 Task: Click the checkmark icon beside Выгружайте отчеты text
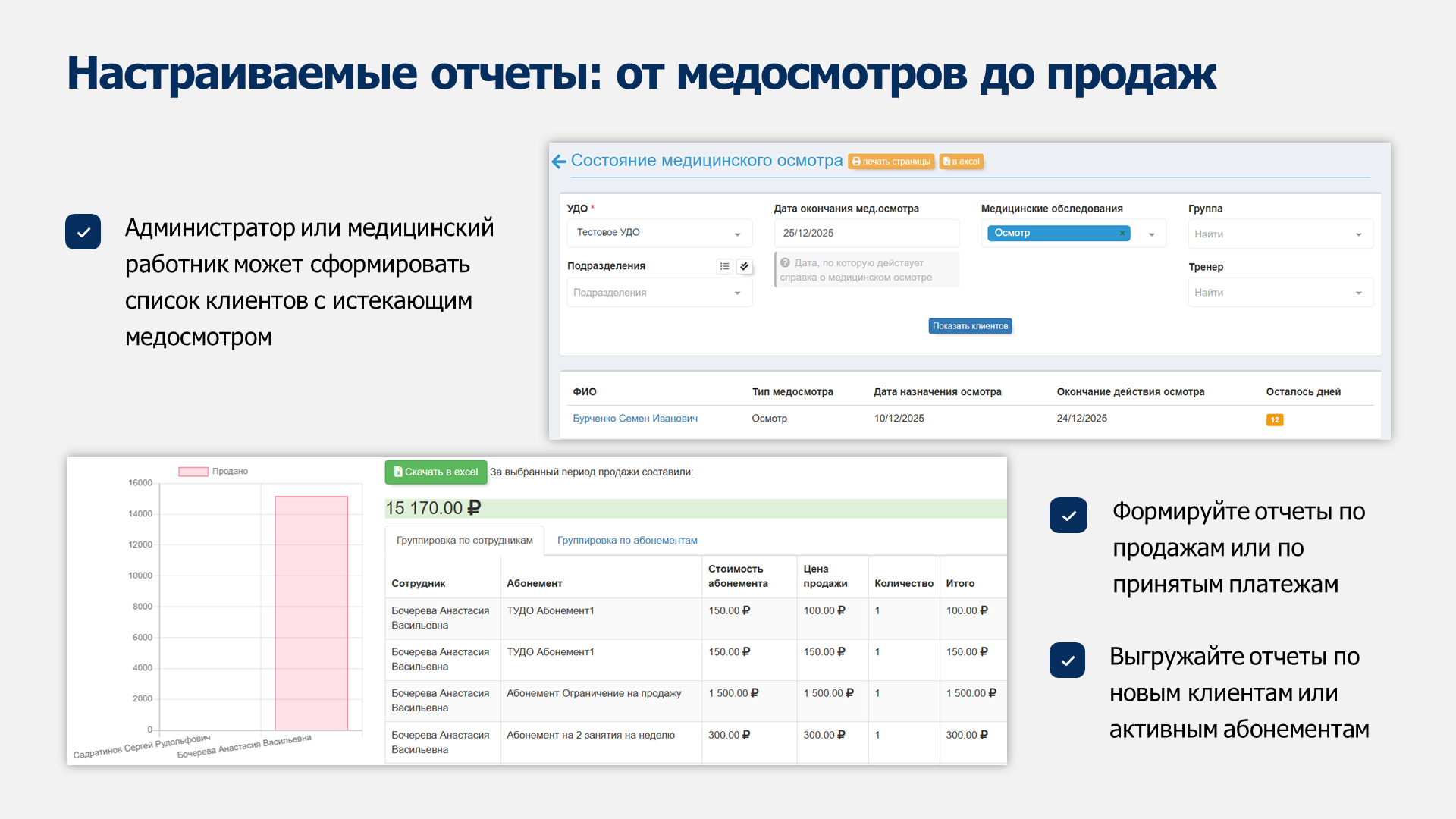click(x=1067, y=660)
